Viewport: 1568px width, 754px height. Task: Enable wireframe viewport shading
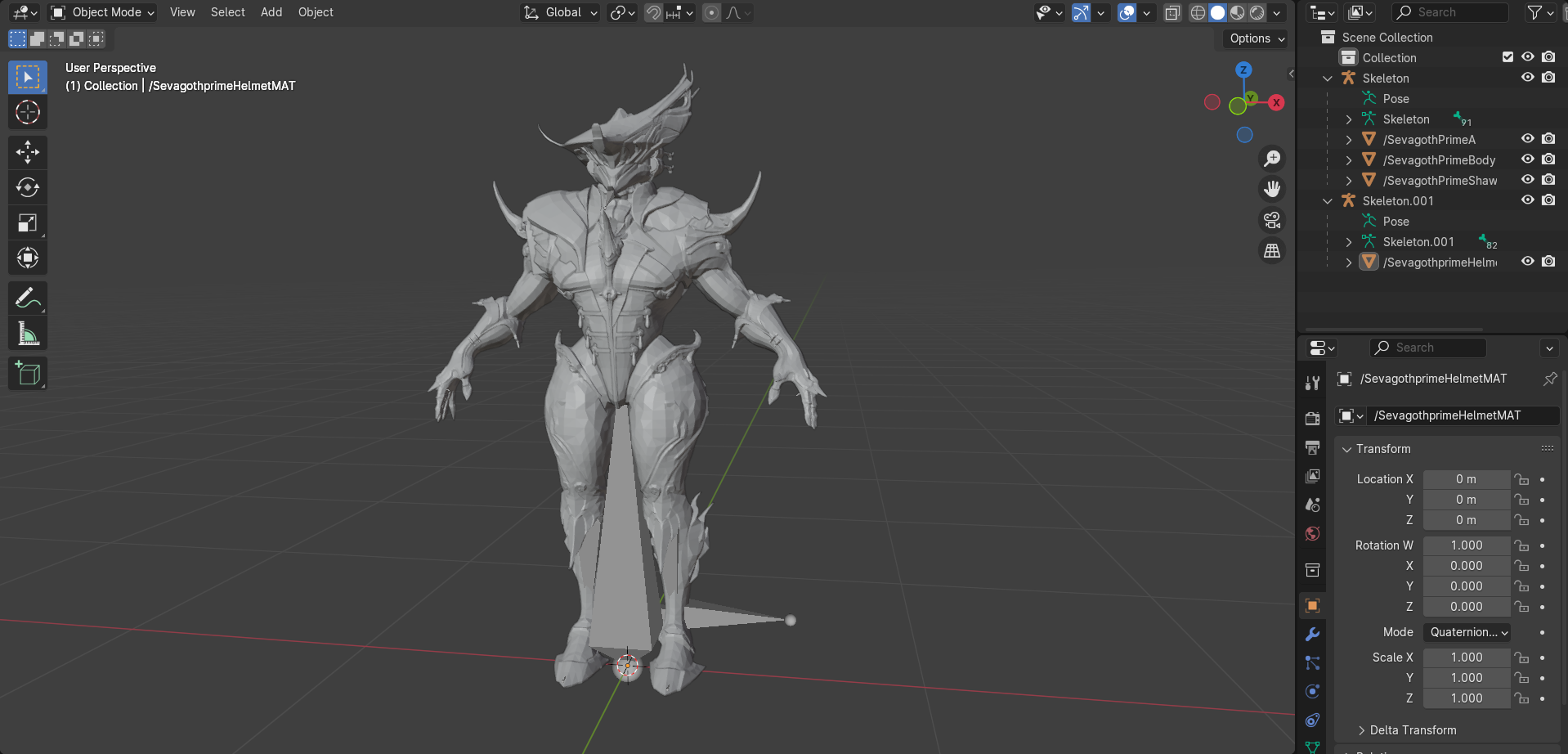coord(1198,12)
